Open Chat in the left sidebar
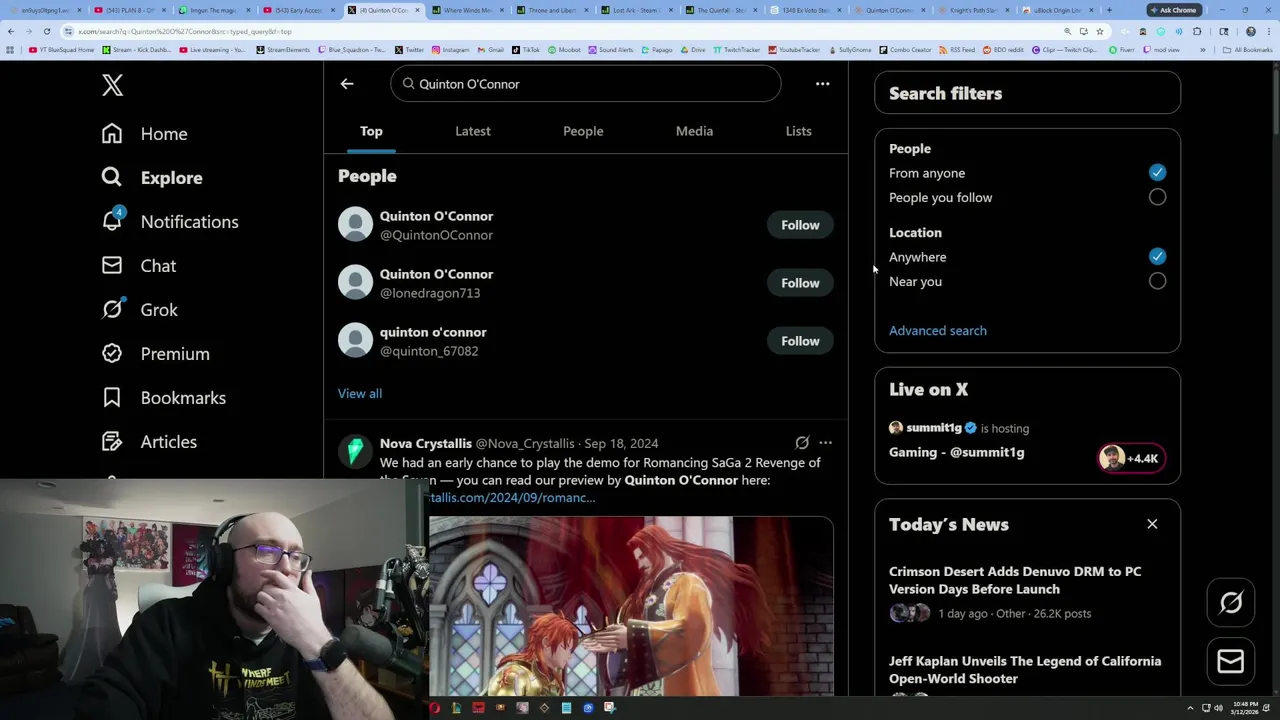 [x=138, y=265]
